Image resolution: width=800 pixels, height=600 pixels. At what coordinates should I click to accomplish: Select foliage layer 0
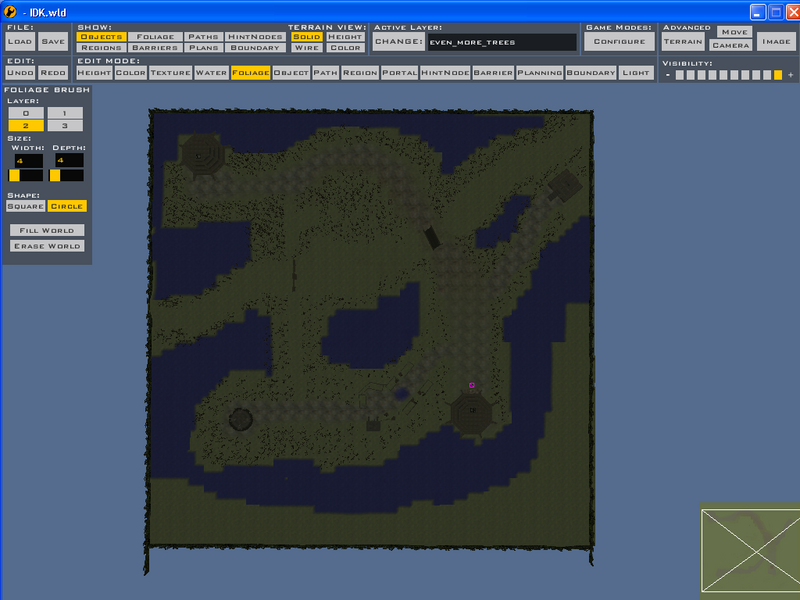26,113
